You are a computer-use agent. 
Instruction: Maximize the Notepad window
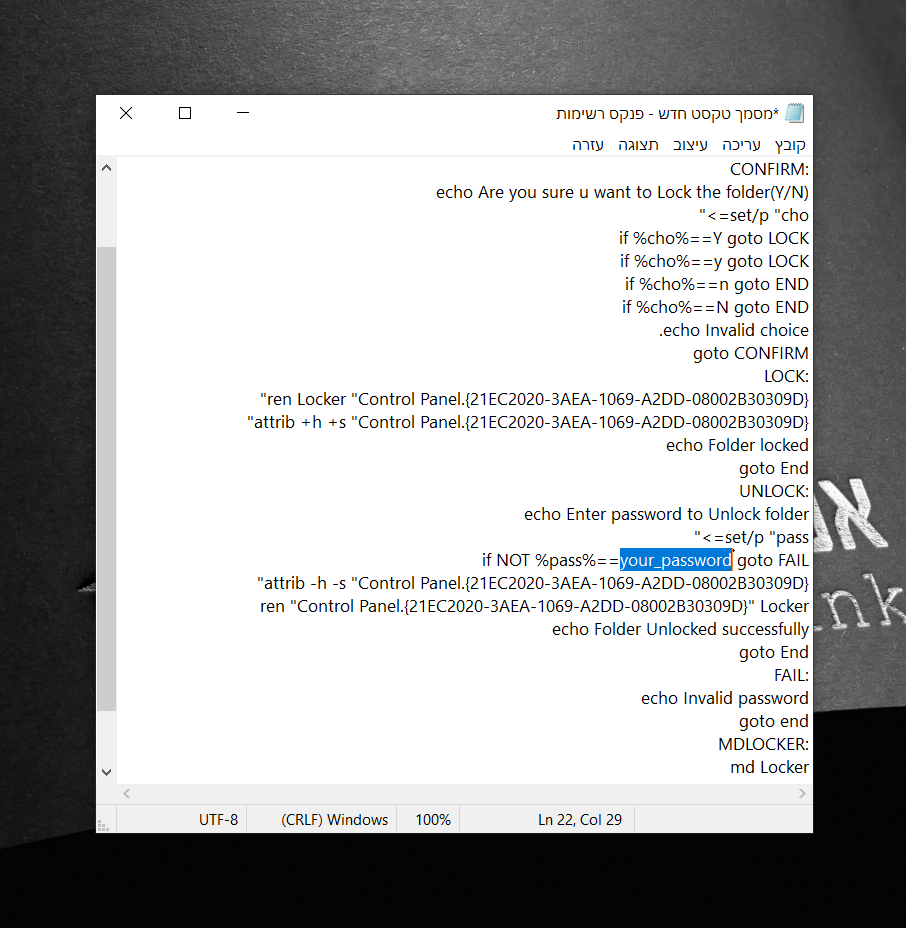click(185, 113)
